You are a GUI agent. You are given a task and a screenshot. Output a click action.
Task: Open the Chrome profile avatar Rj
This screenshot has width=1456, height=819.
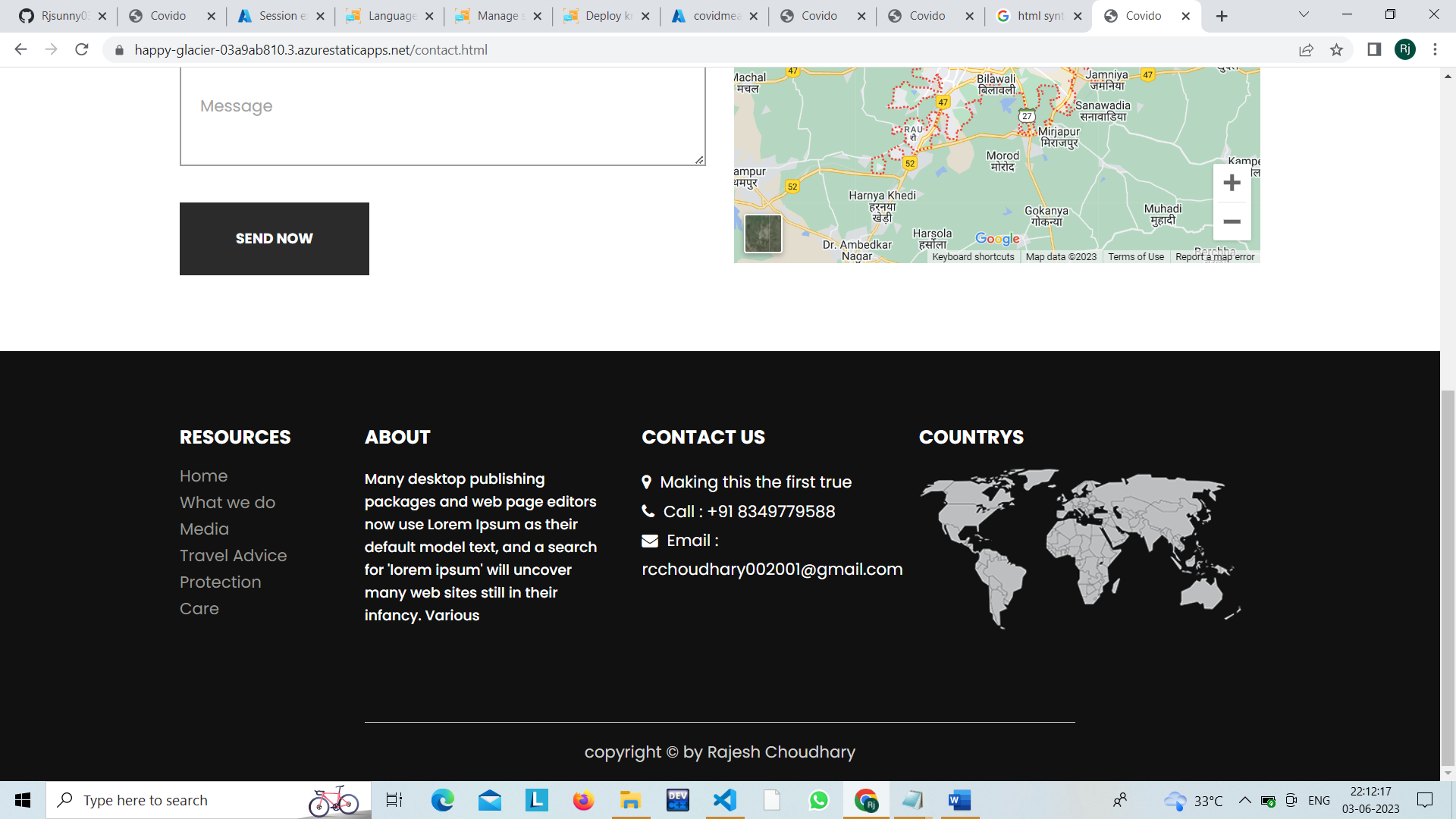click(1406, 50)
